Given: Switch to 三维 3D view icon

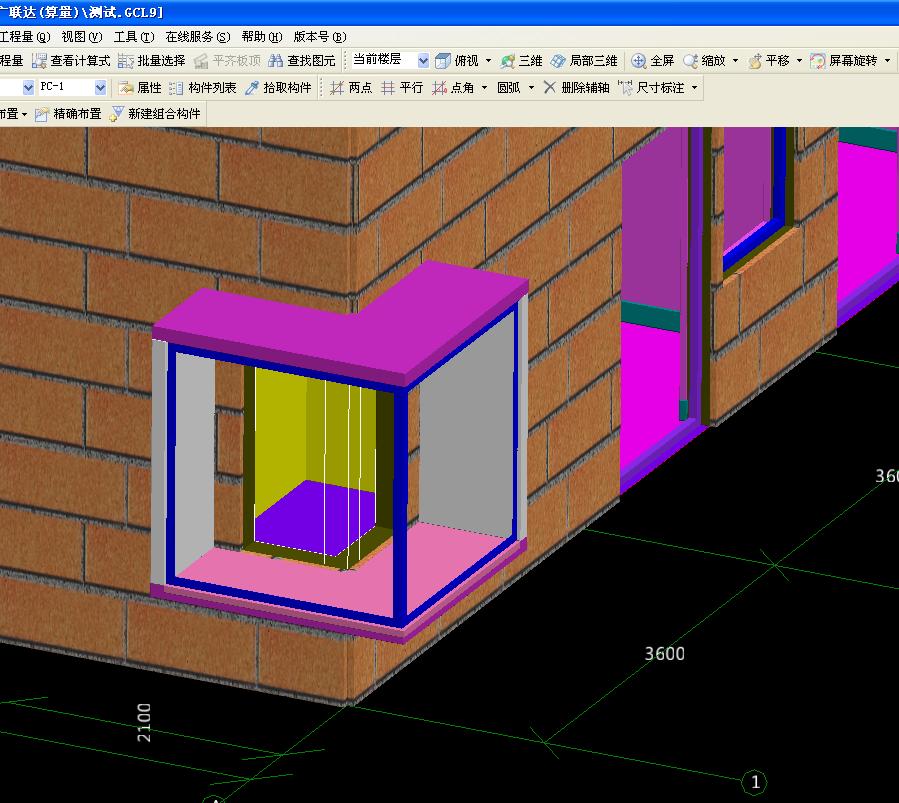Looking at the screenshot, I should pyautogui.click(x=507, y=61).
